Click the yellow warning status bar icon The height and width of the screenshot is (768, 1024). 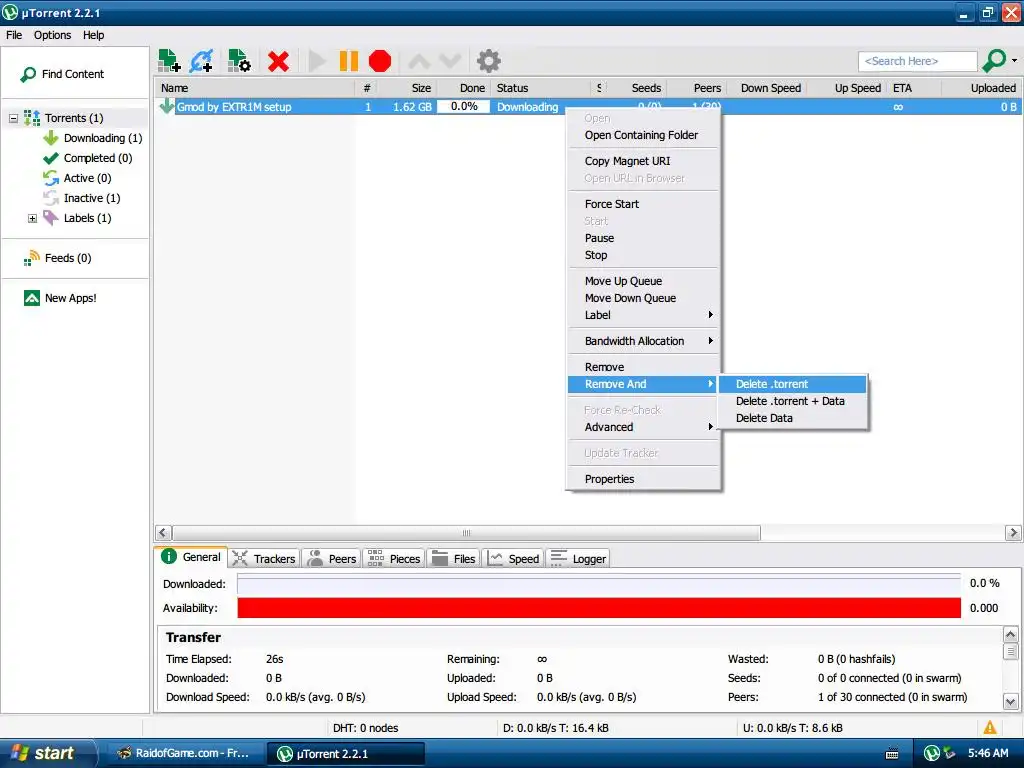(x=990, y=728)
